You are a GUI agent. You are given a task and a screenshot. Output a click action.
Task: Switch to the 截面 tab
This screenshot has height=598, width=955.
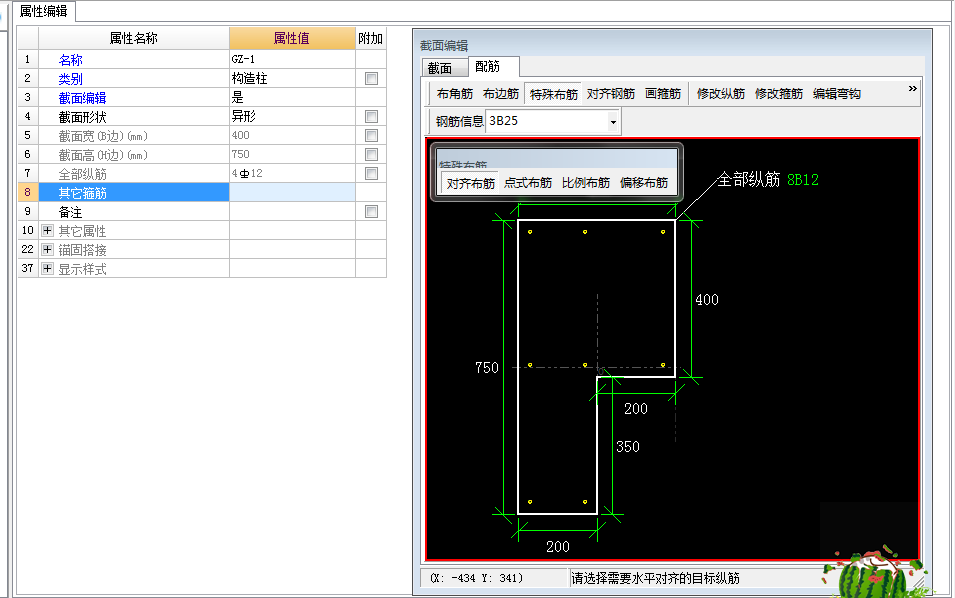pos(441,68)
